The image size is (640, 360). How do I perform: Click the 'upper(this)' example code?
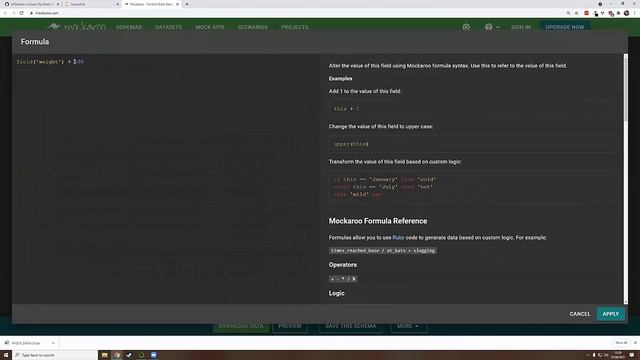point(473,144)
